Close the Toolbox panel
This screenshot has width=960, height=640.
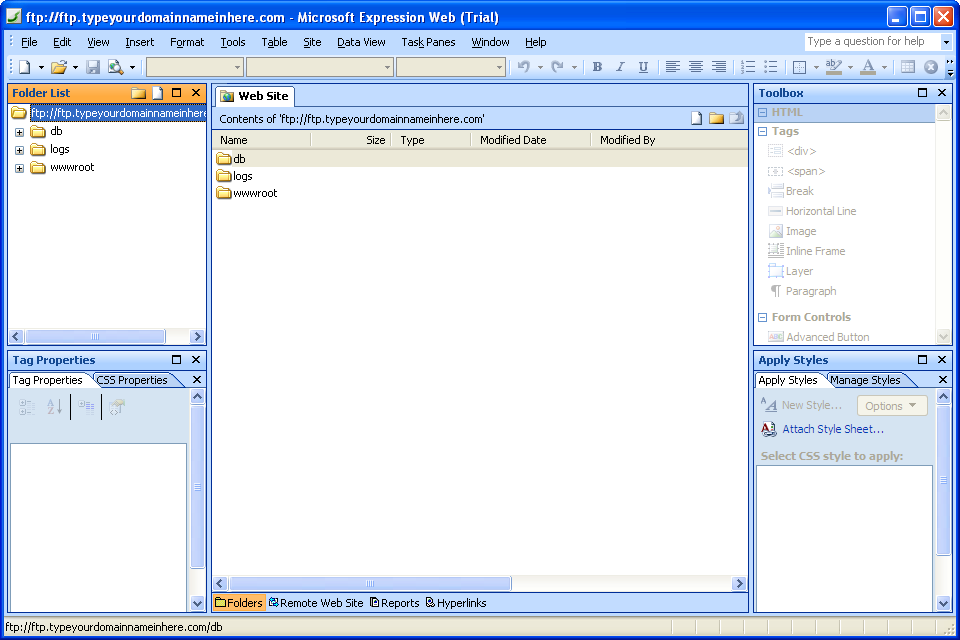point(942,92)
